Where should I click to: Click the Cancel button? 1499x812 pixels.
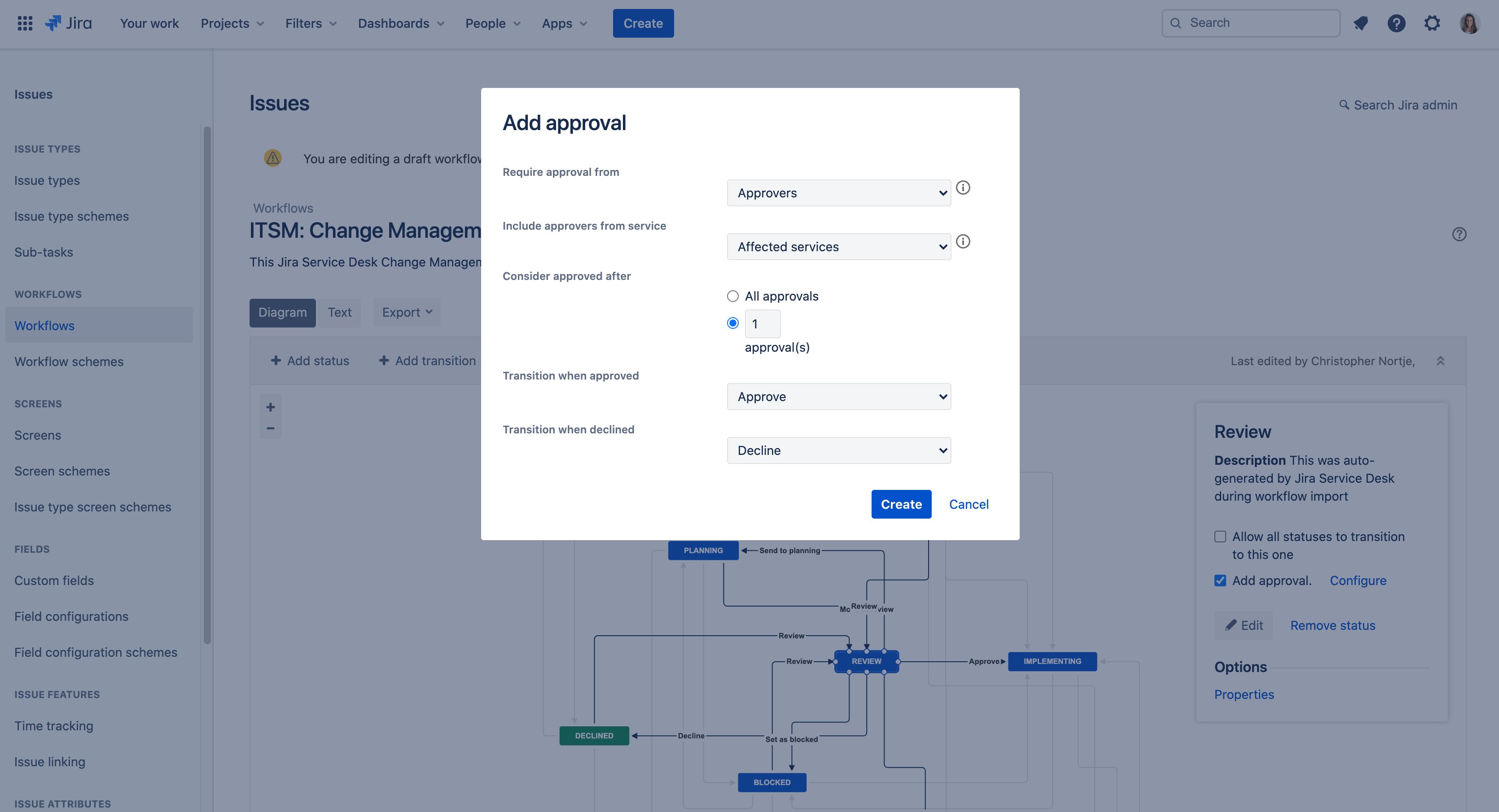[x=969, y=504]
